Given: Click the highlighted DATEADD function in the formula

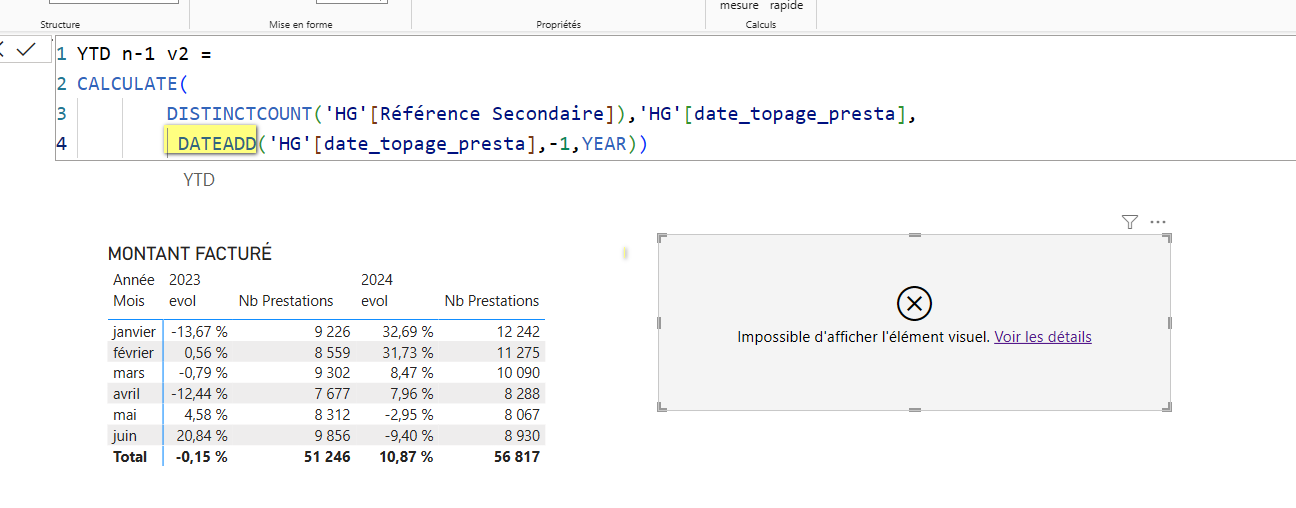Looking at the screenshot, I should (x=217, y=143).
